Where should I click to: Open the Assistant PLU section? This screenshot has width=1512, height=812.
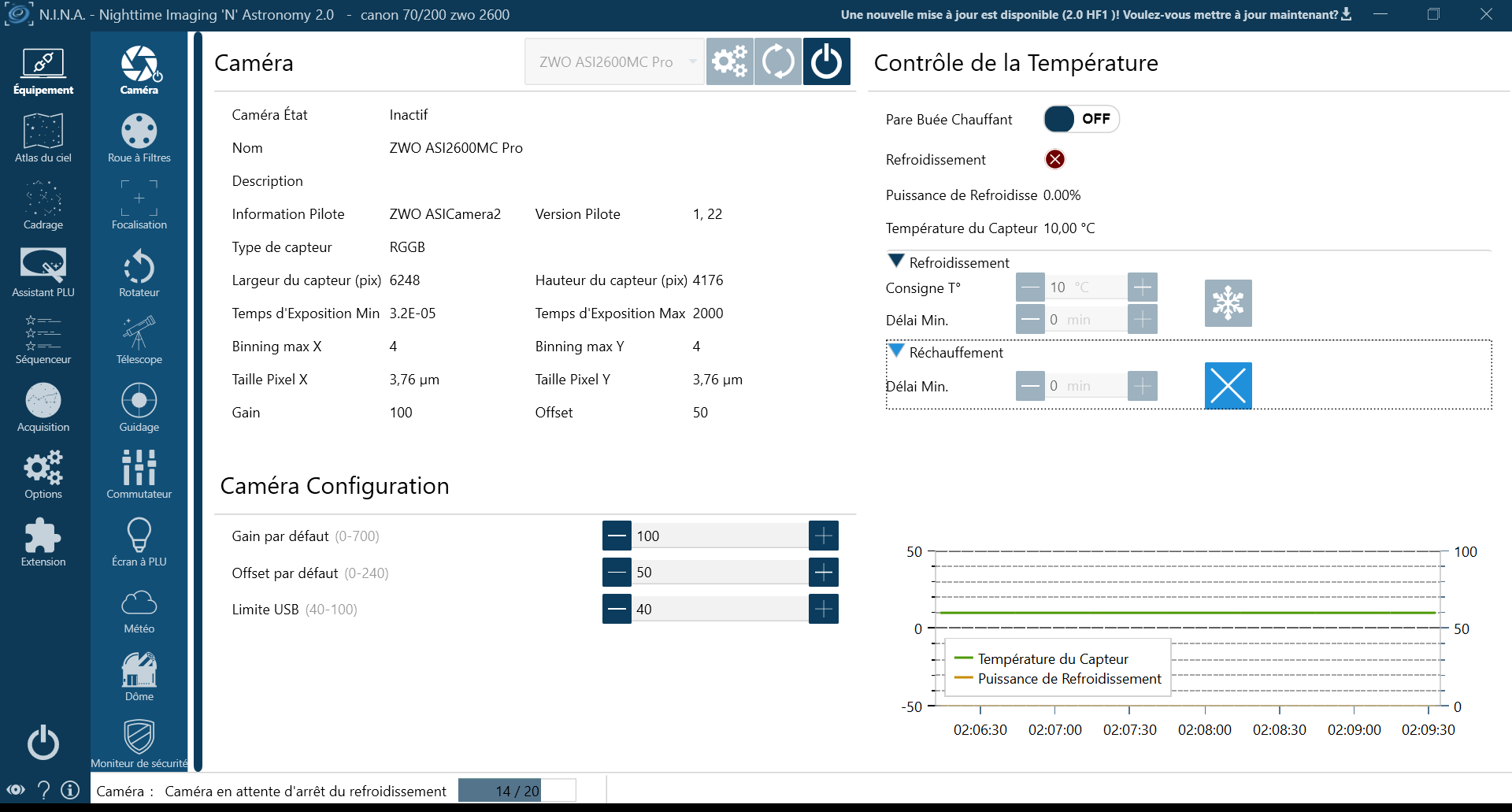[43, 273]
